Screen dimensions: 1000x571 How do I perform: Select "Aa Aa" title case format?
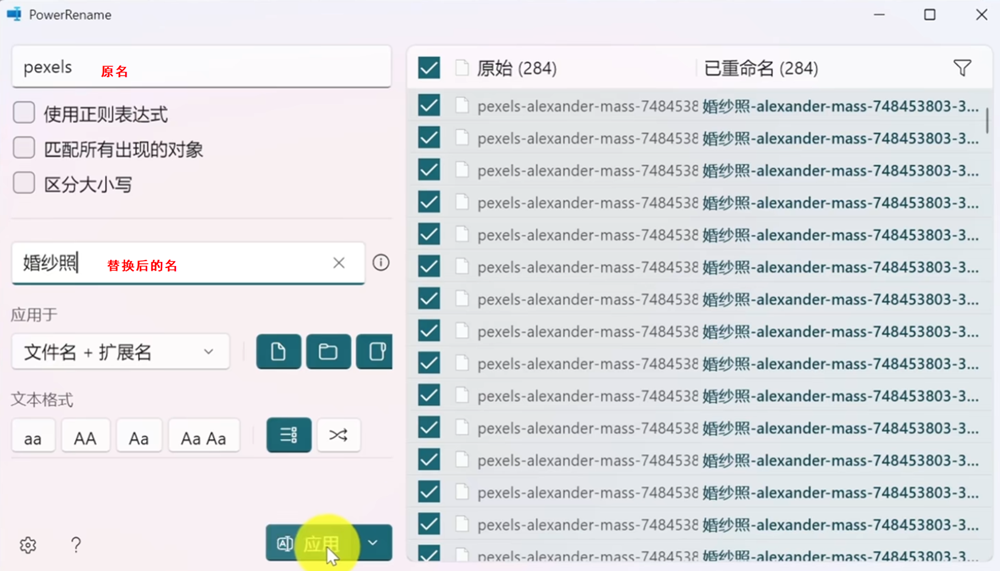[x=204, y=437]
